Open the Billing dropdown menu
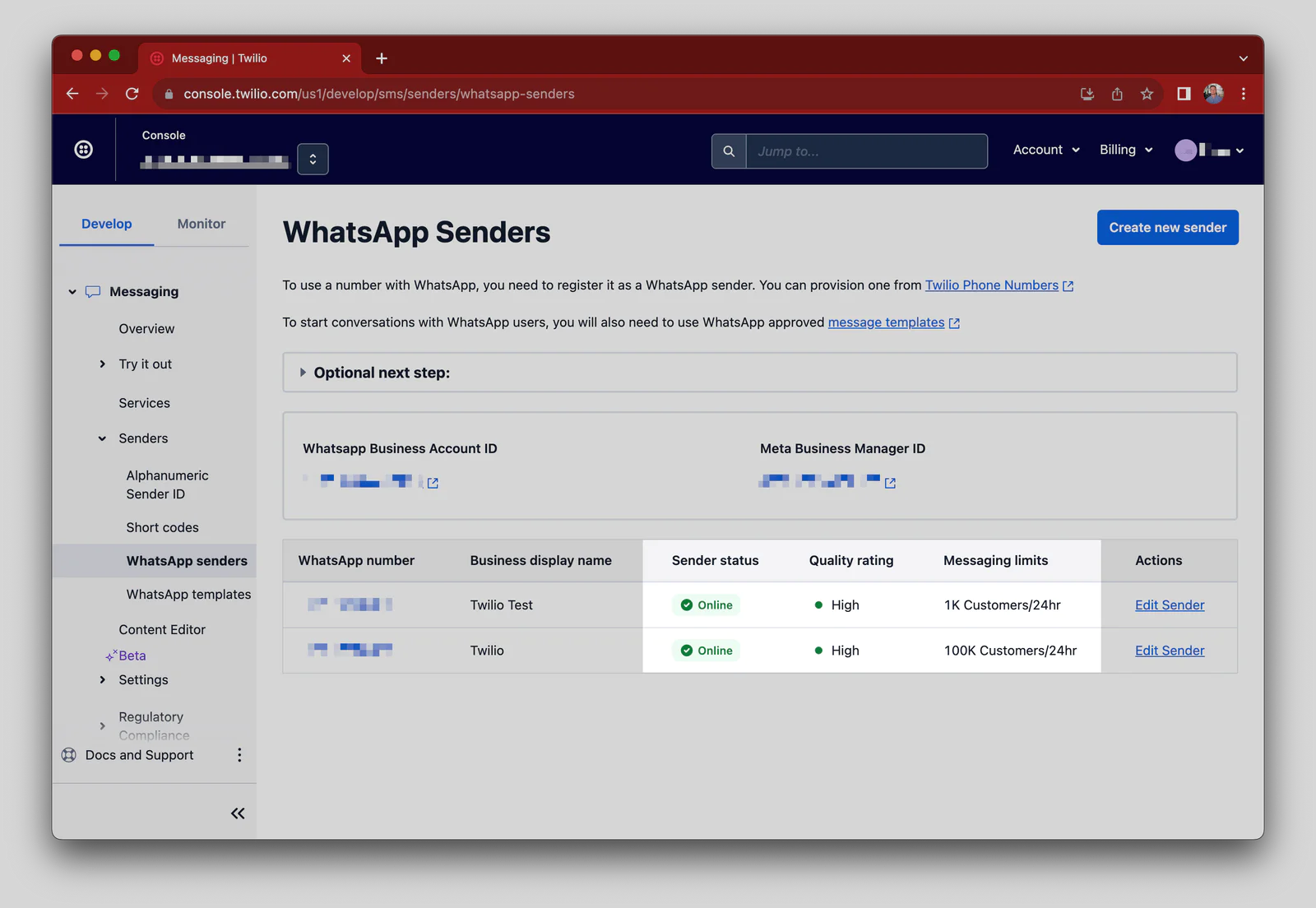 [1126, 150]
